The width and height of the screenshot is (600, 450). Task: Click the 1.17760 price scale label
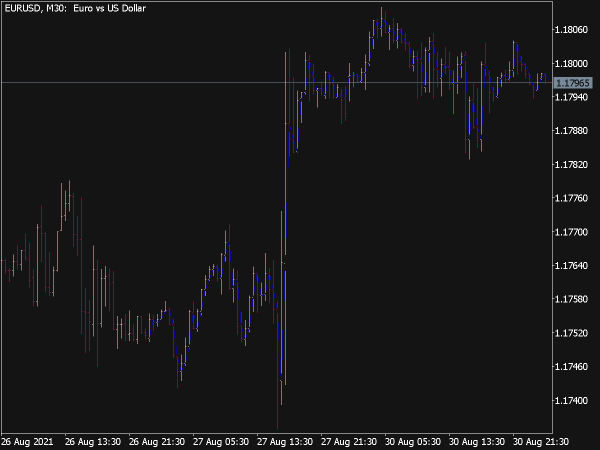coord(571,198)
